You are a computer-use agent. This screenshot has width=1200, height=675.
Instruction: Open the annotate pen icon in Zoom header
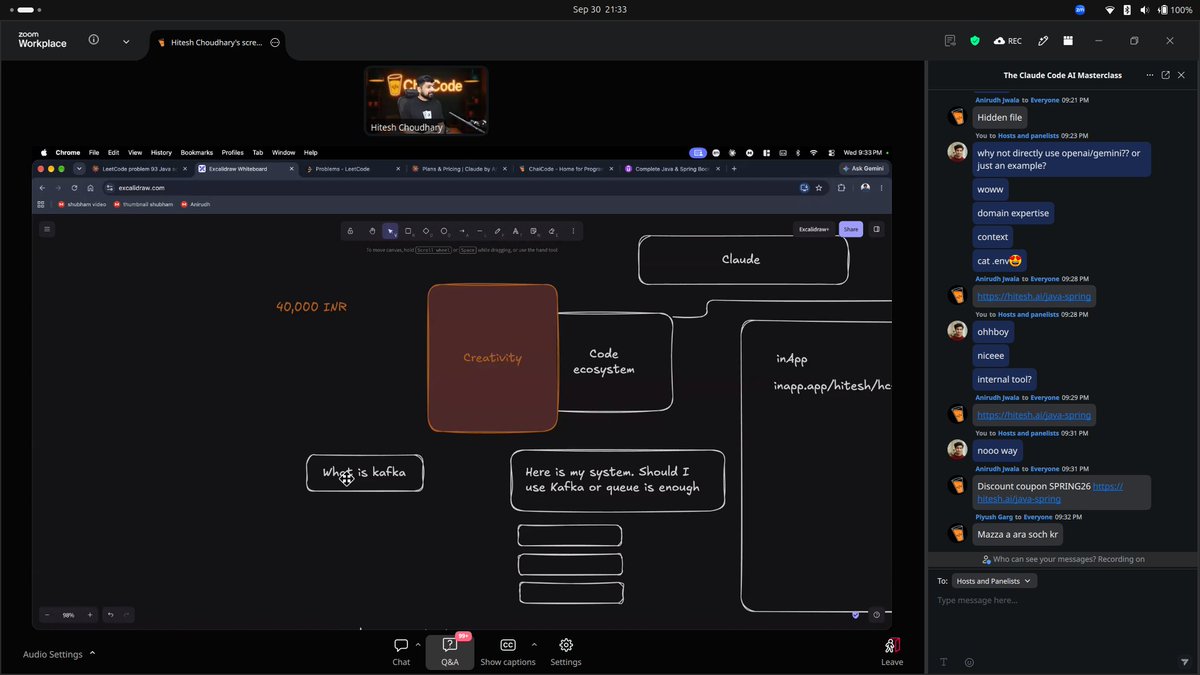(x=1043, y=41)
